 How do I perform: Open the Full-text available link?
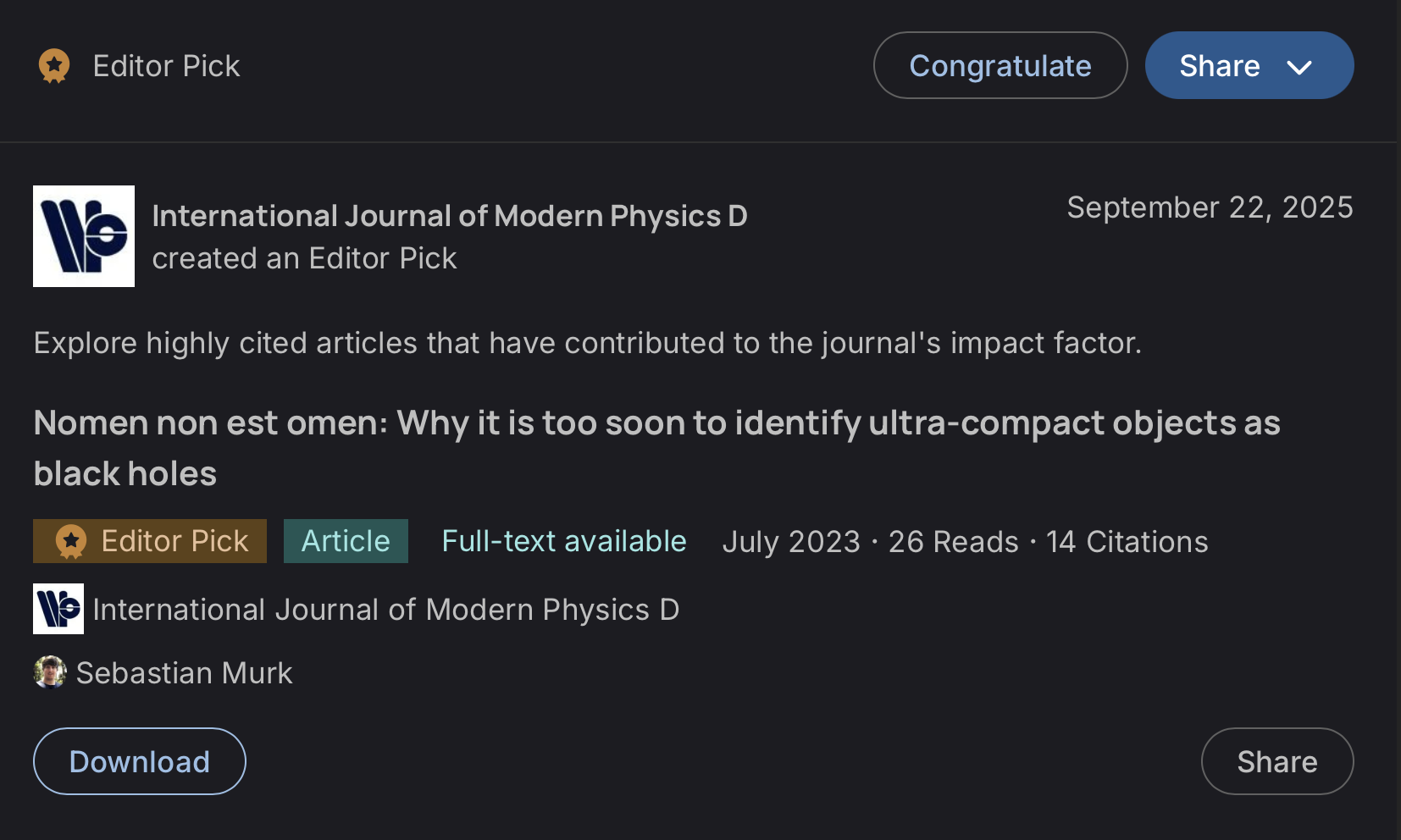[x=563, y=540]
